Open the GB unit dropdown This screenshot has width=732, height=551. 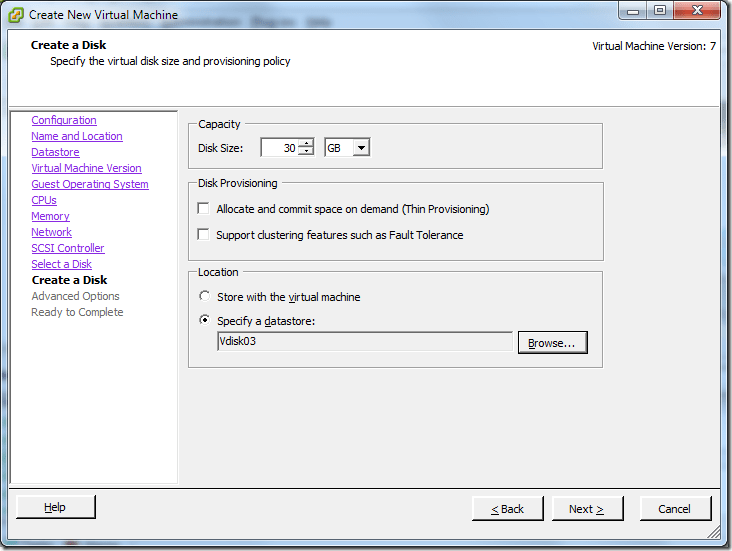click(361, 148)
